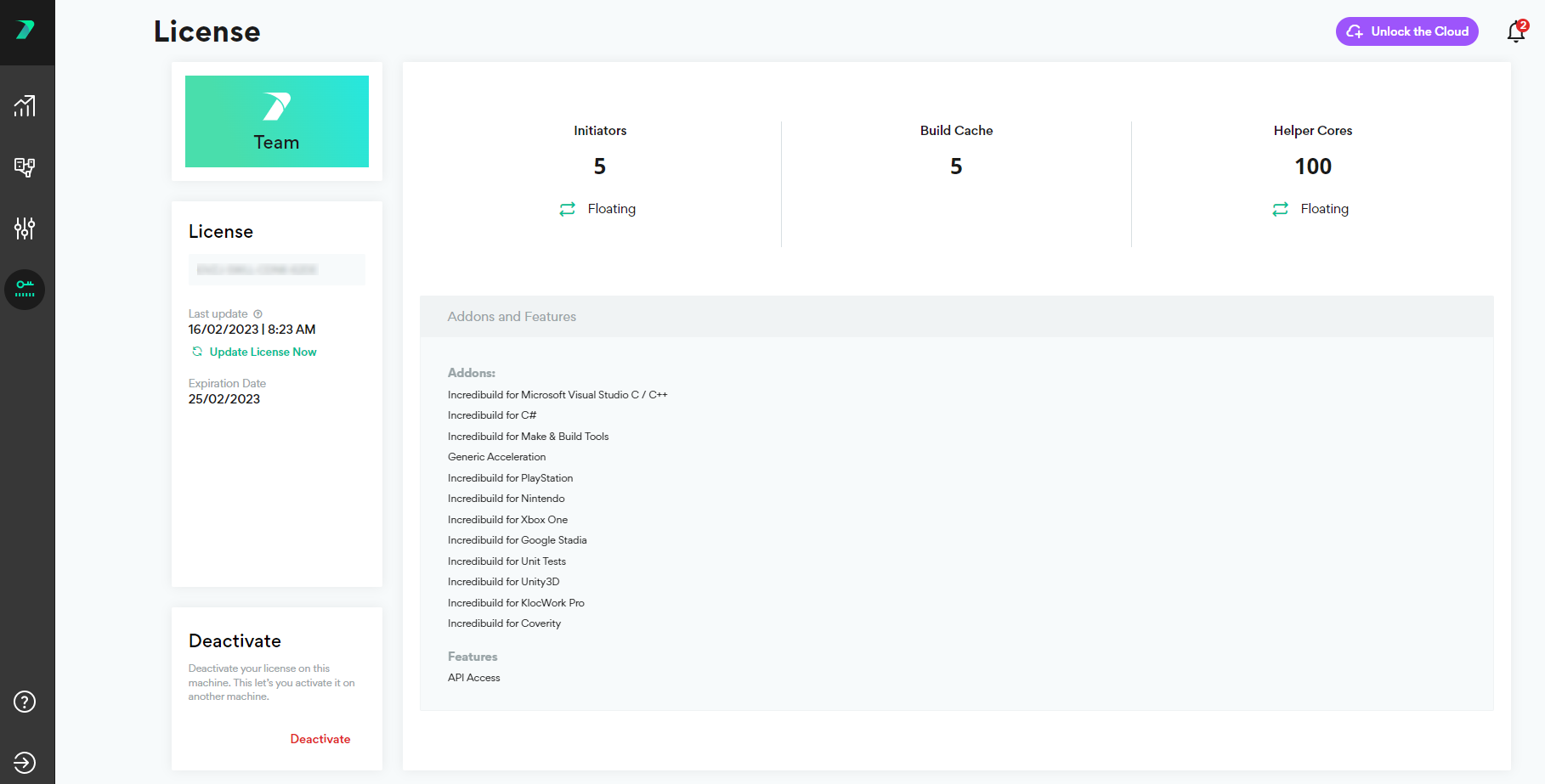The width and height of the screenshot is (1545, 784).
Task: Click the Initiators column label
Action: pyautogui.click(x=600, y=131)
